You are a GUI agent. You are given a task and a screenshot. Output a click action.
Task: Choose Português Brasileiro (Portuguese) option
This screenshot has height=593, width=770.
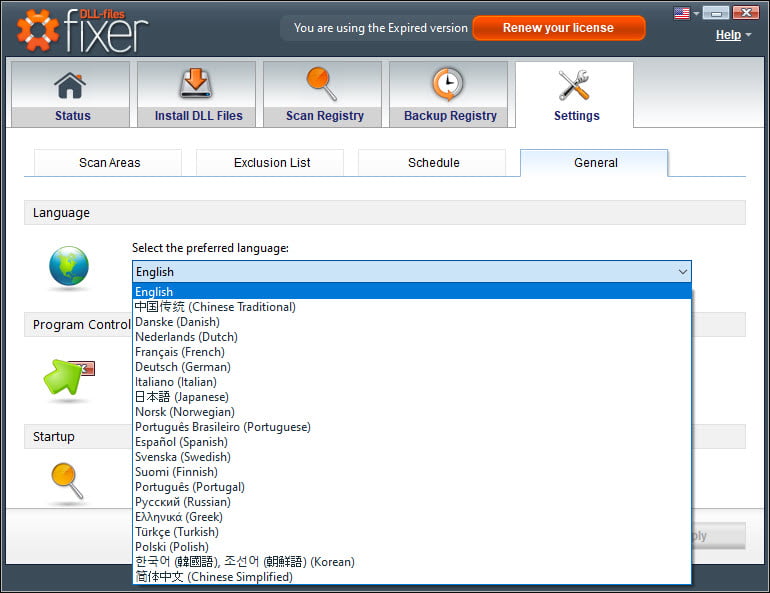tap(412, 427)
